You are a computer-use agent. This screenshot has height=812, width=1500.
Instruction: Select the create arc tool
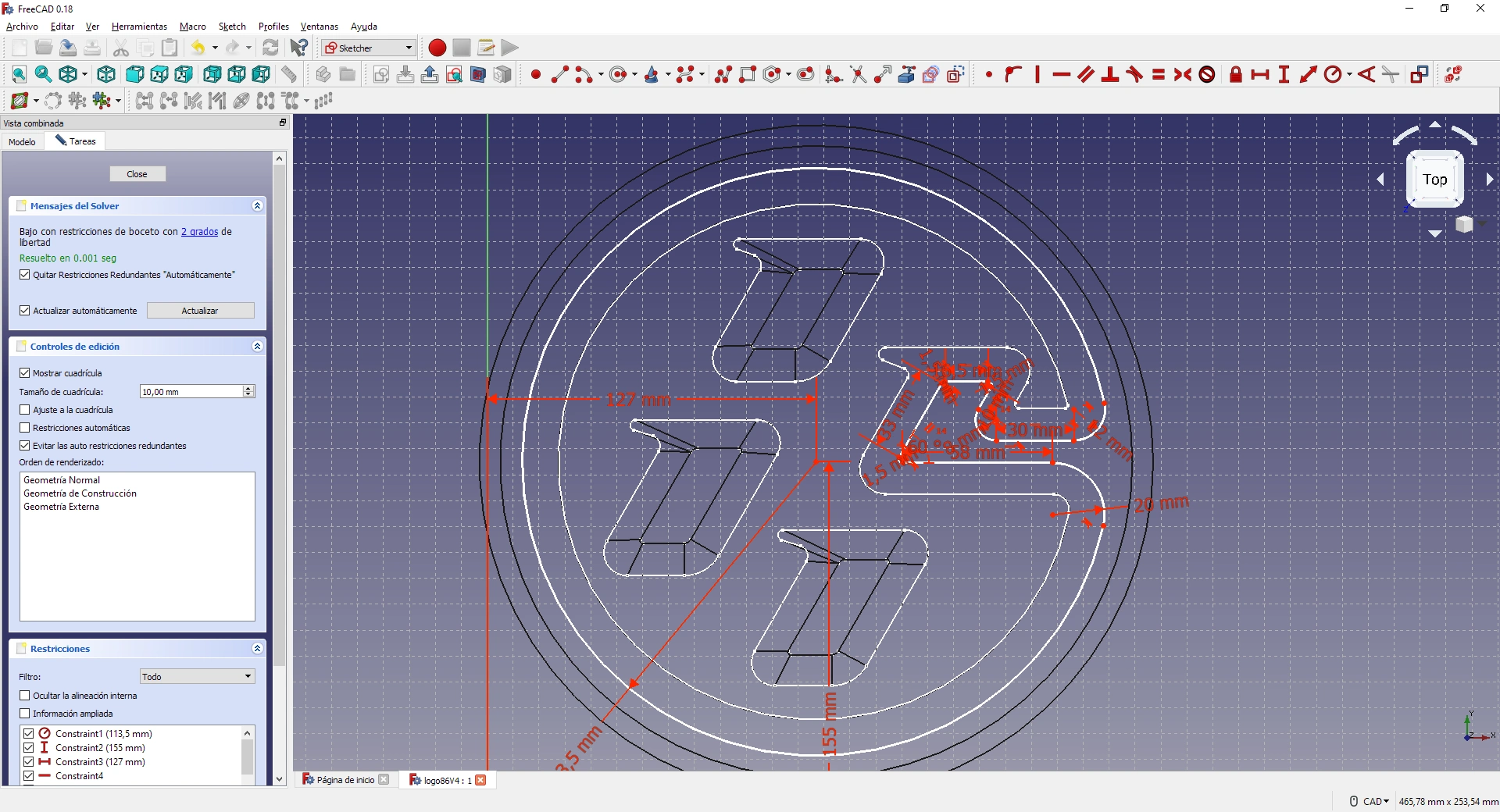pyautogui.click(x=584, y=75)
